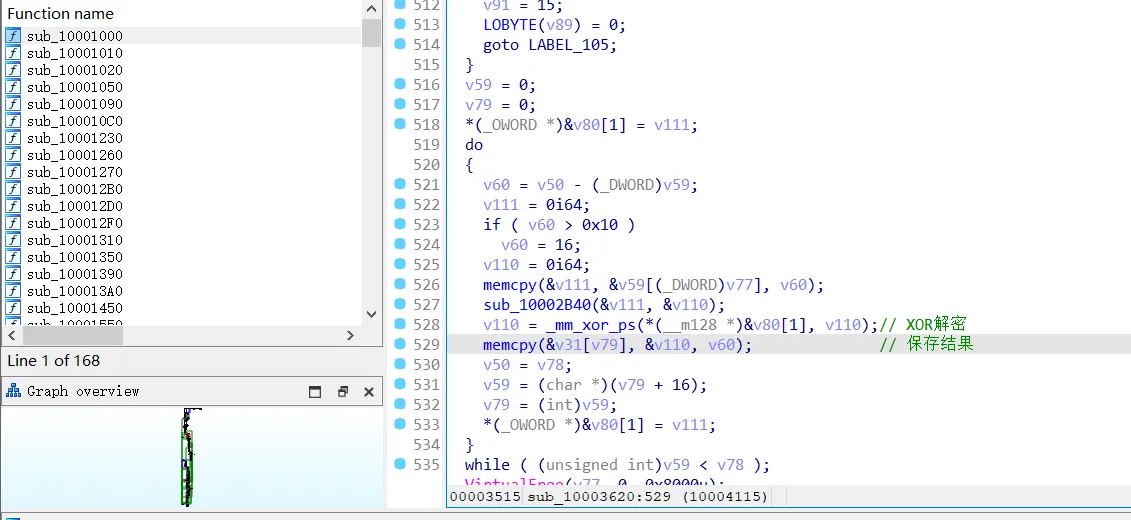Toggle breakpoint dot on line 528

(x=400, y=325)
